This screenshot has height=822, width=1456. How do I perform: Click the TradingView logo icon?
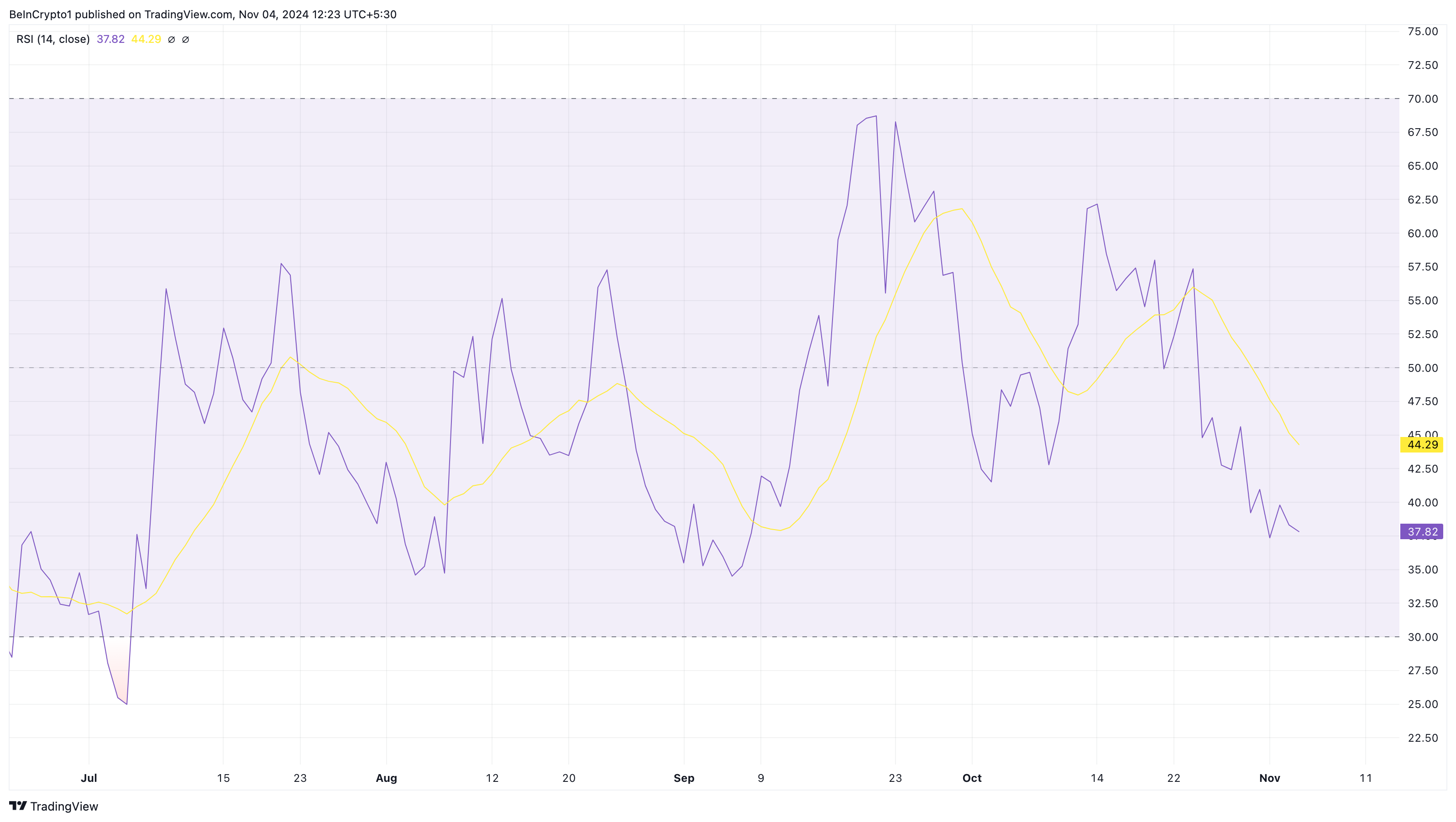click(17, 806)
